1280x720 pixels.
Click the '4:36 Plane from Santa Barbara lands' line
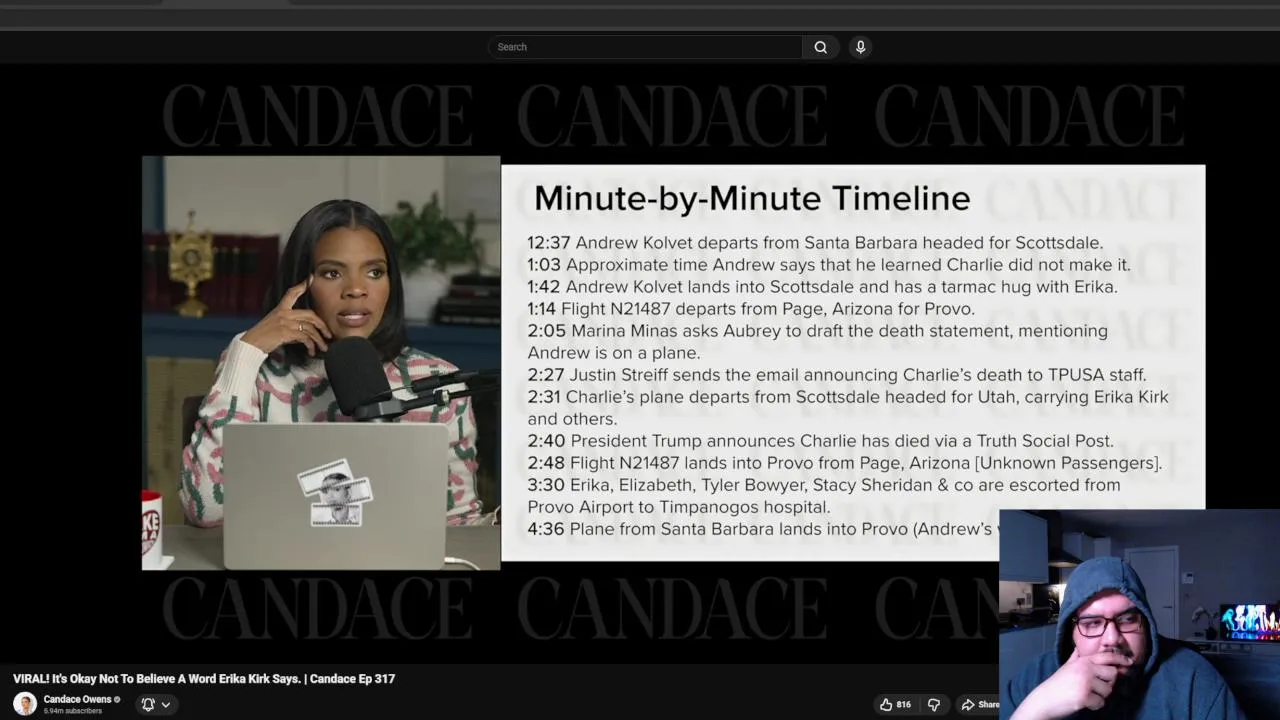tap(763, 529)
